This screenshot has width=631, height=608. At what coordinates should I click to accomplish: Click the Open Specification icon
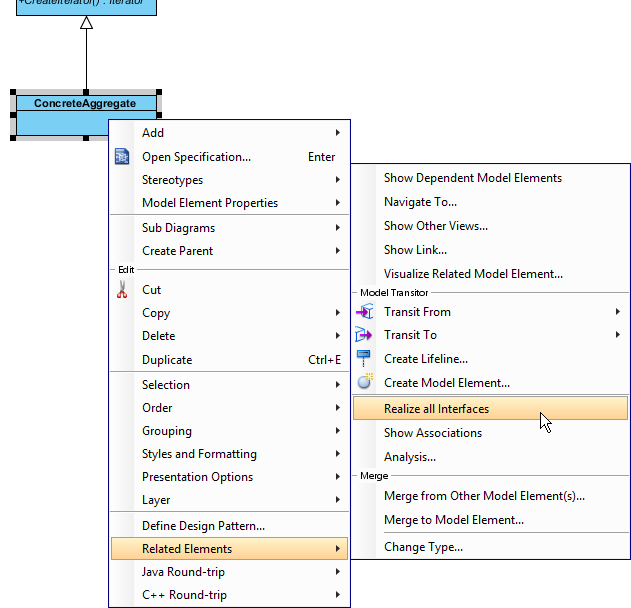pos(122,157)
